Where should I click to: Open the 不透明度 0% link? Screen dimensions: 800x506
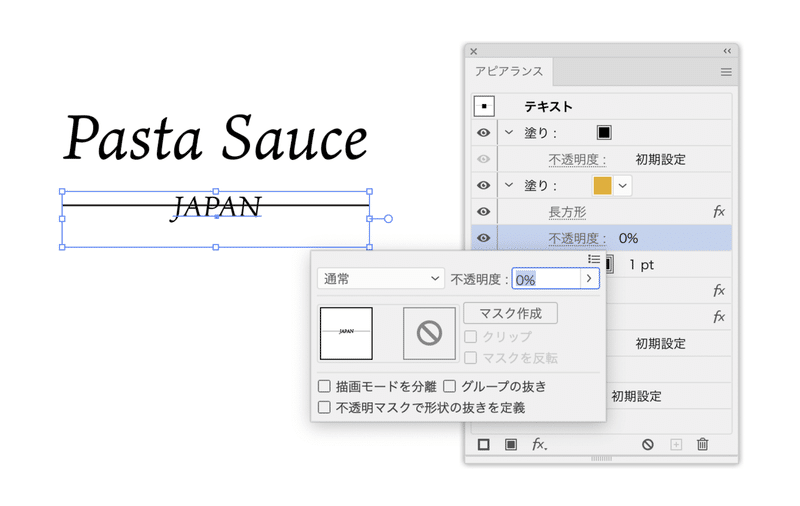(577, 239)
